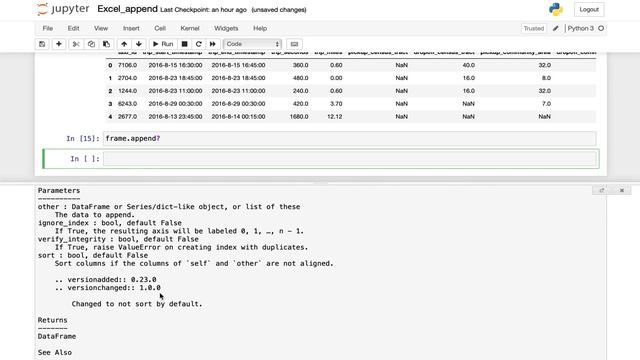This screenshot has height=360, width=640.
Task: Open the pager in a new window
Action: [x=601, y=190]
